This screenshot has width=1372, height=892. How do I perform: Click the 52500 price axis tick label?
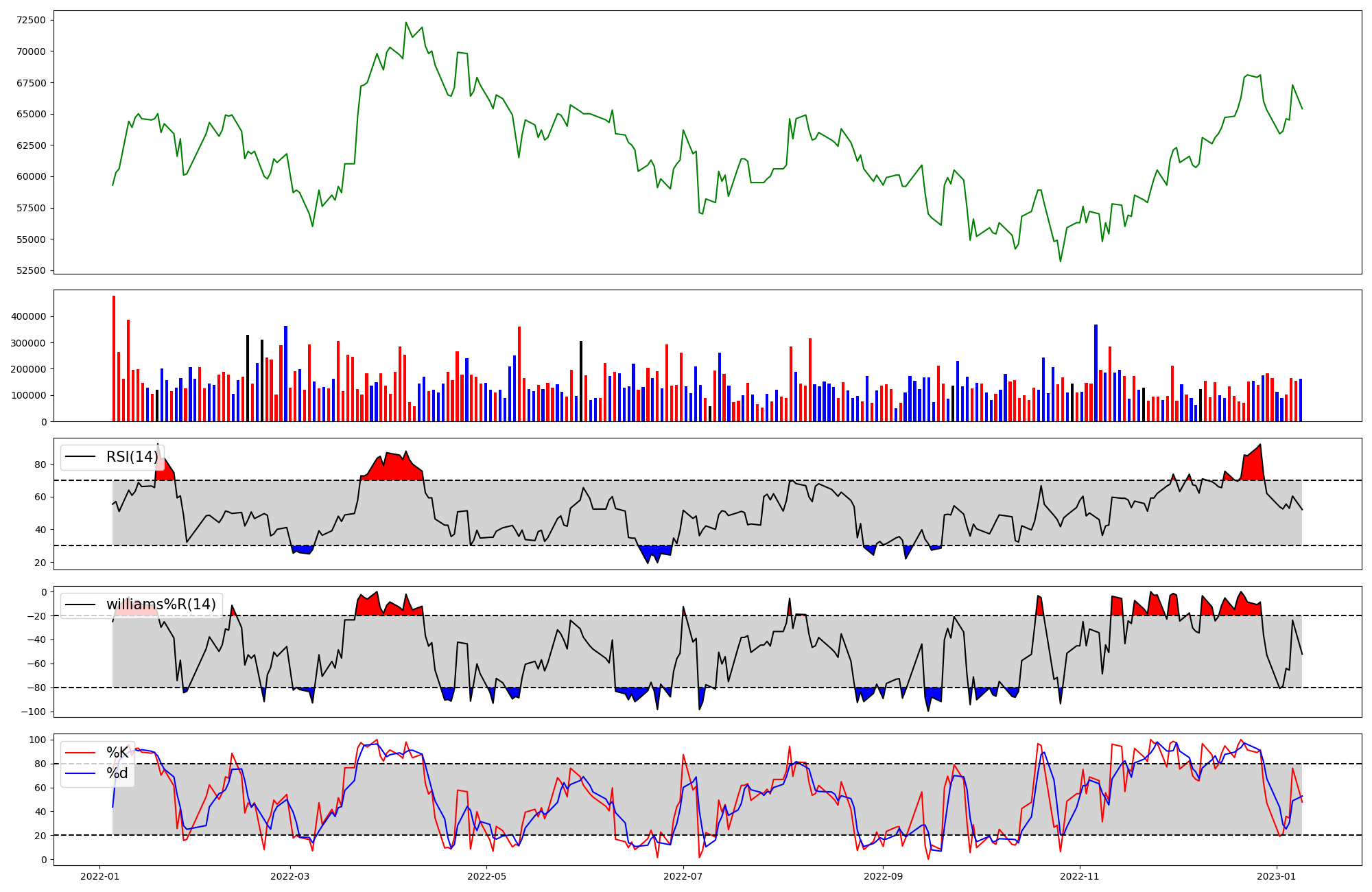[x=32, y=270]
